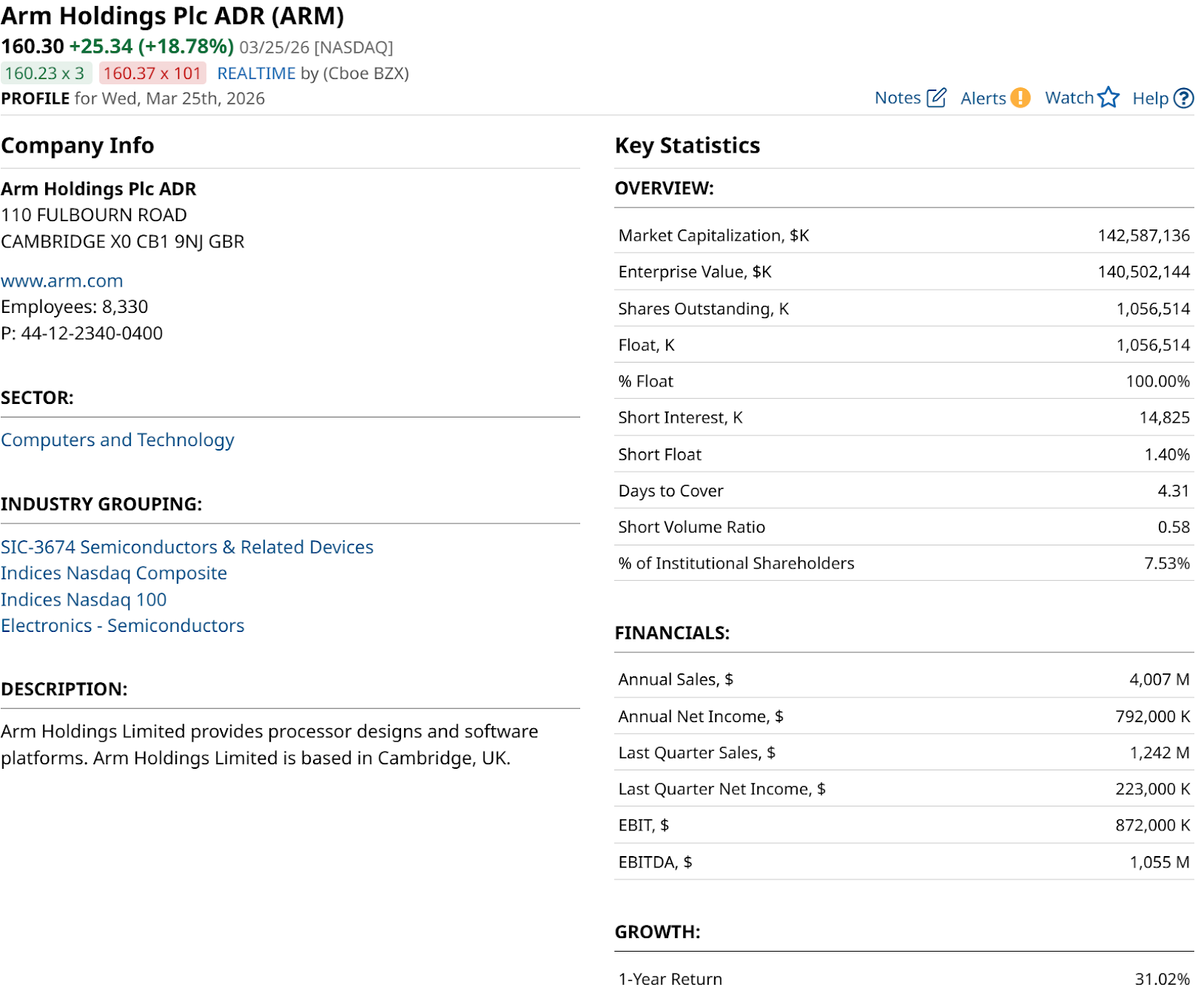Image resolution: width=1204 pixels, height=993 pixels.
Task: Click the green bid price 160.23 x 3
Action: (x=45, y=74)
